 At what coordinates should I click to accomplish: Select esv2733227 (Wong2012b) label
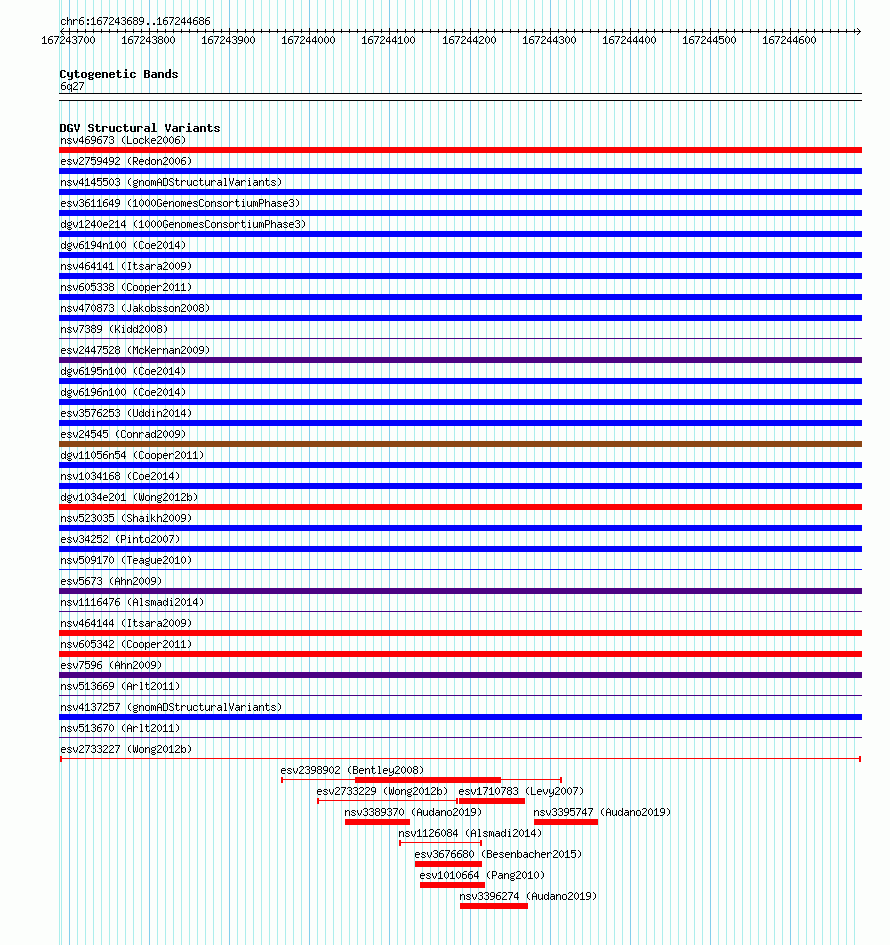click(126, 750)
